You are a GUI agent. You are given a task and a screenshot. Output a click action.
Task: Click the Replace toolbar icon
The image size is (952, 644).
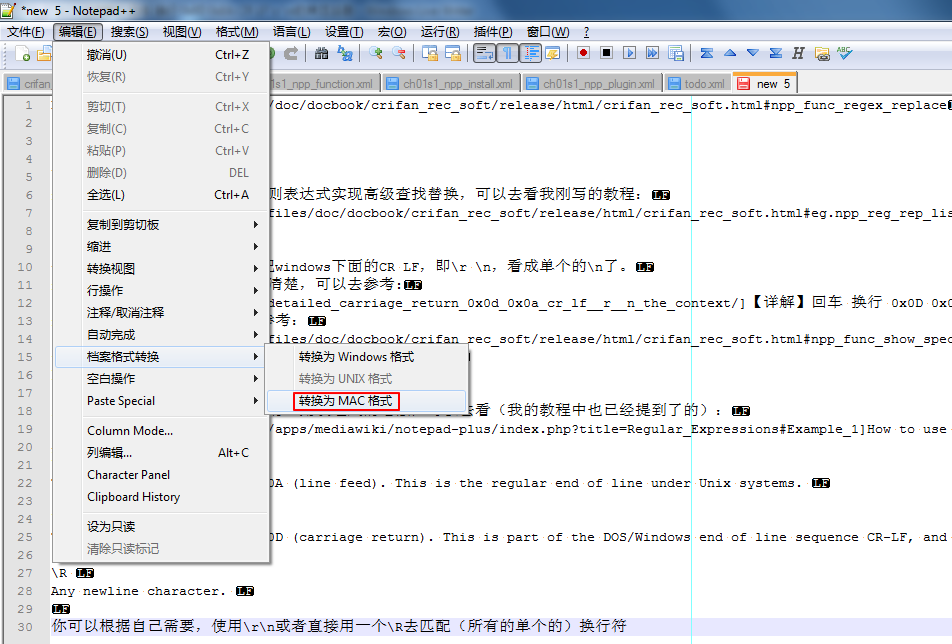tap(344, 53)
